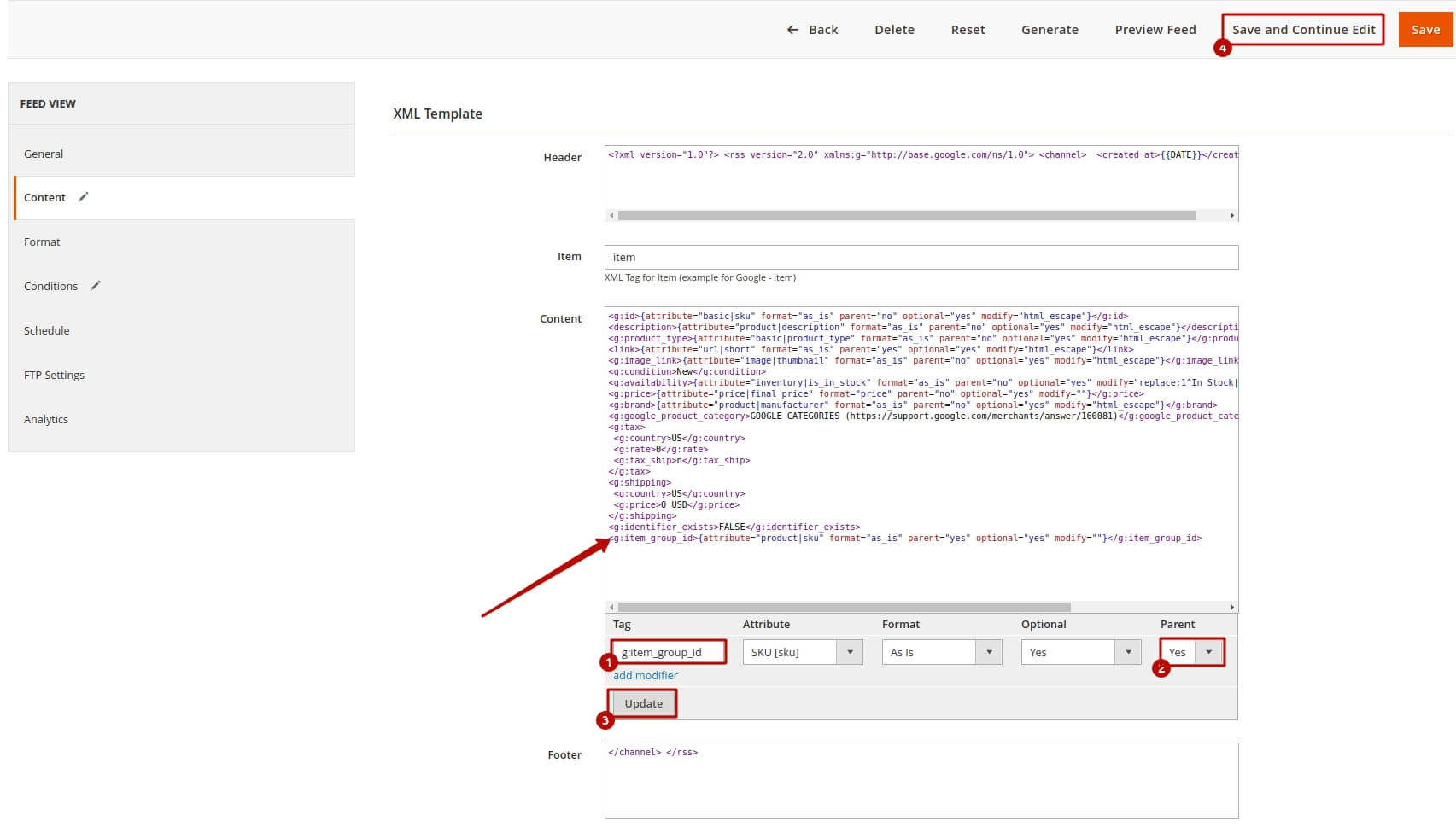Click the add modifier link
Image resolution: width=1456 pixels, height=827 pixels.
point(645,676)
